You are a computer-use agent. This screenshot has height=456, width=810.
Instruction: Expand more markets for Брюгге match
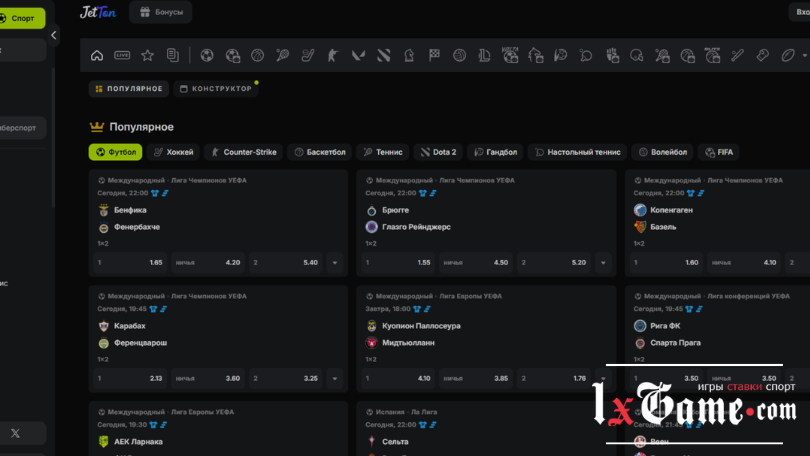tap(603, 262)
